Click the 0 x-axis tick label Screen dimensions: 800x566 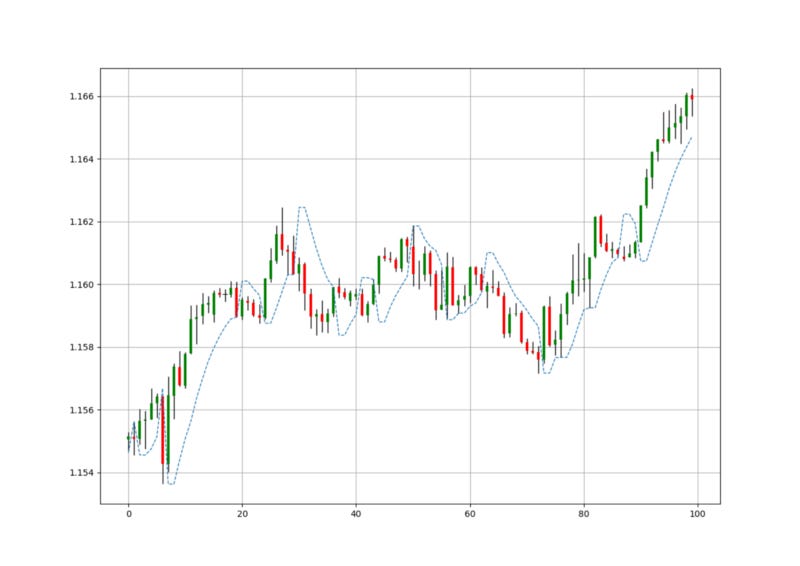tap(129, 514)
